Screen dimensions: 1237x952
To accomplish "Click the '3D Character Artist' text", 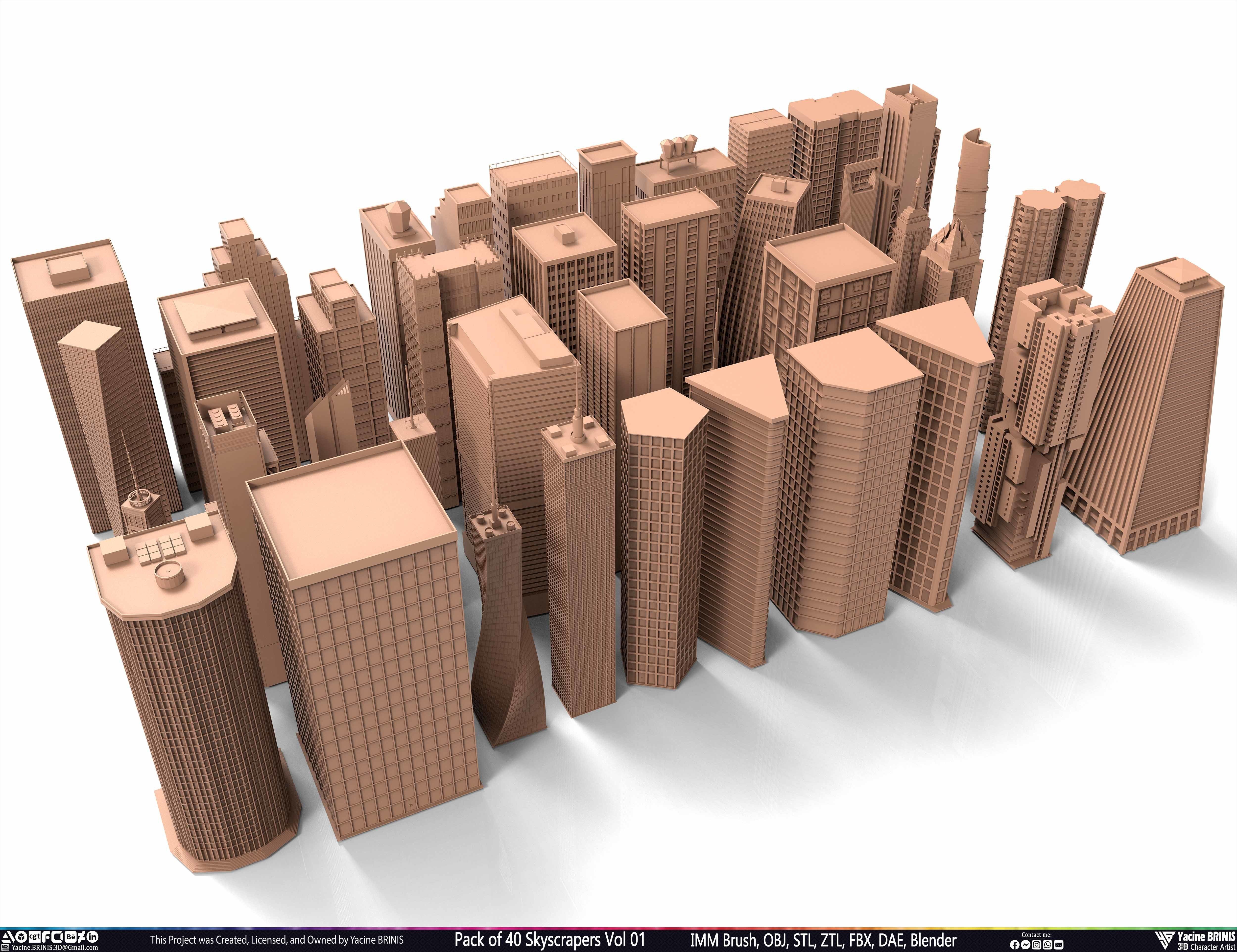I will tap(1206, 947).
